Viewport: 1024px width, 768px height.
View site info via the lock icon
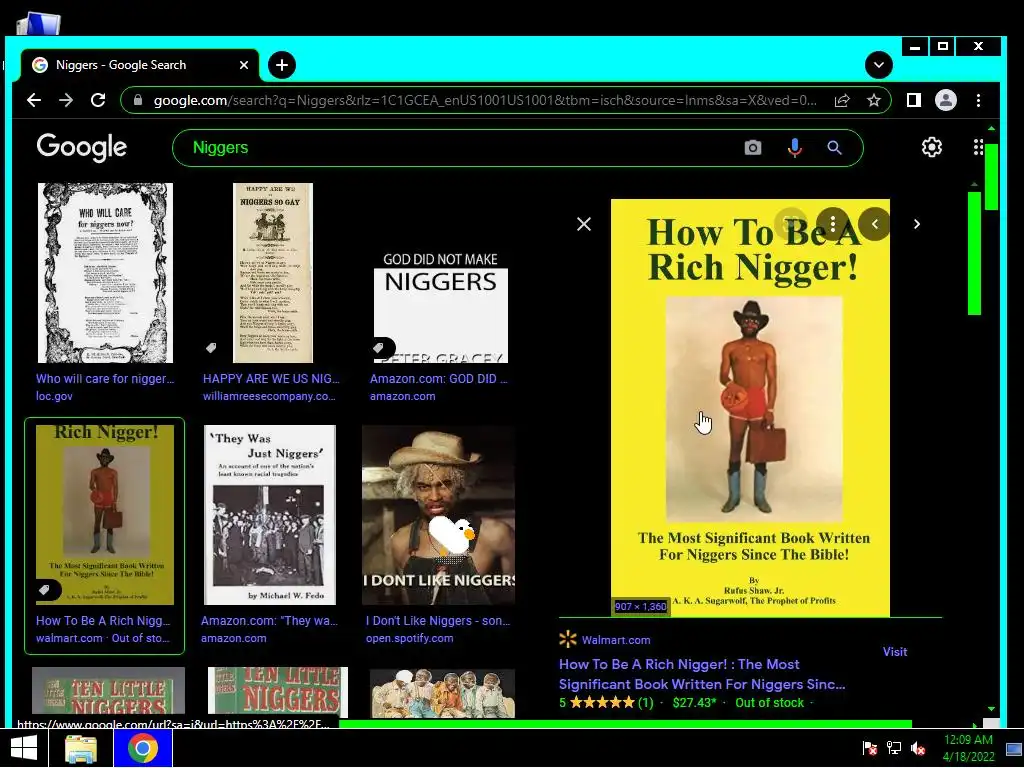pyautogui.click(x=138, y=100)
